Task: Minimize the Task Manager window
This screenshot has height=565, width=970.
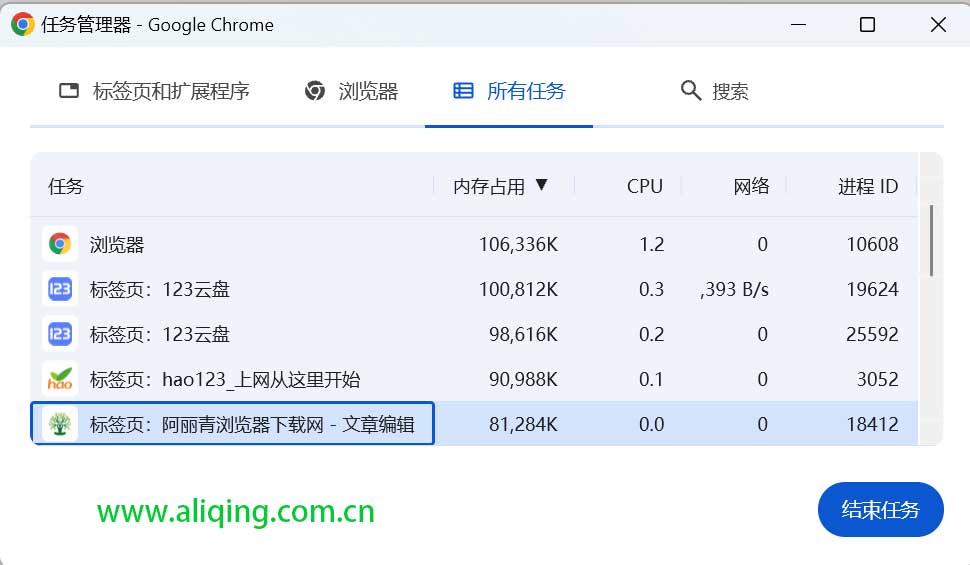Action: tap(799, 25)
